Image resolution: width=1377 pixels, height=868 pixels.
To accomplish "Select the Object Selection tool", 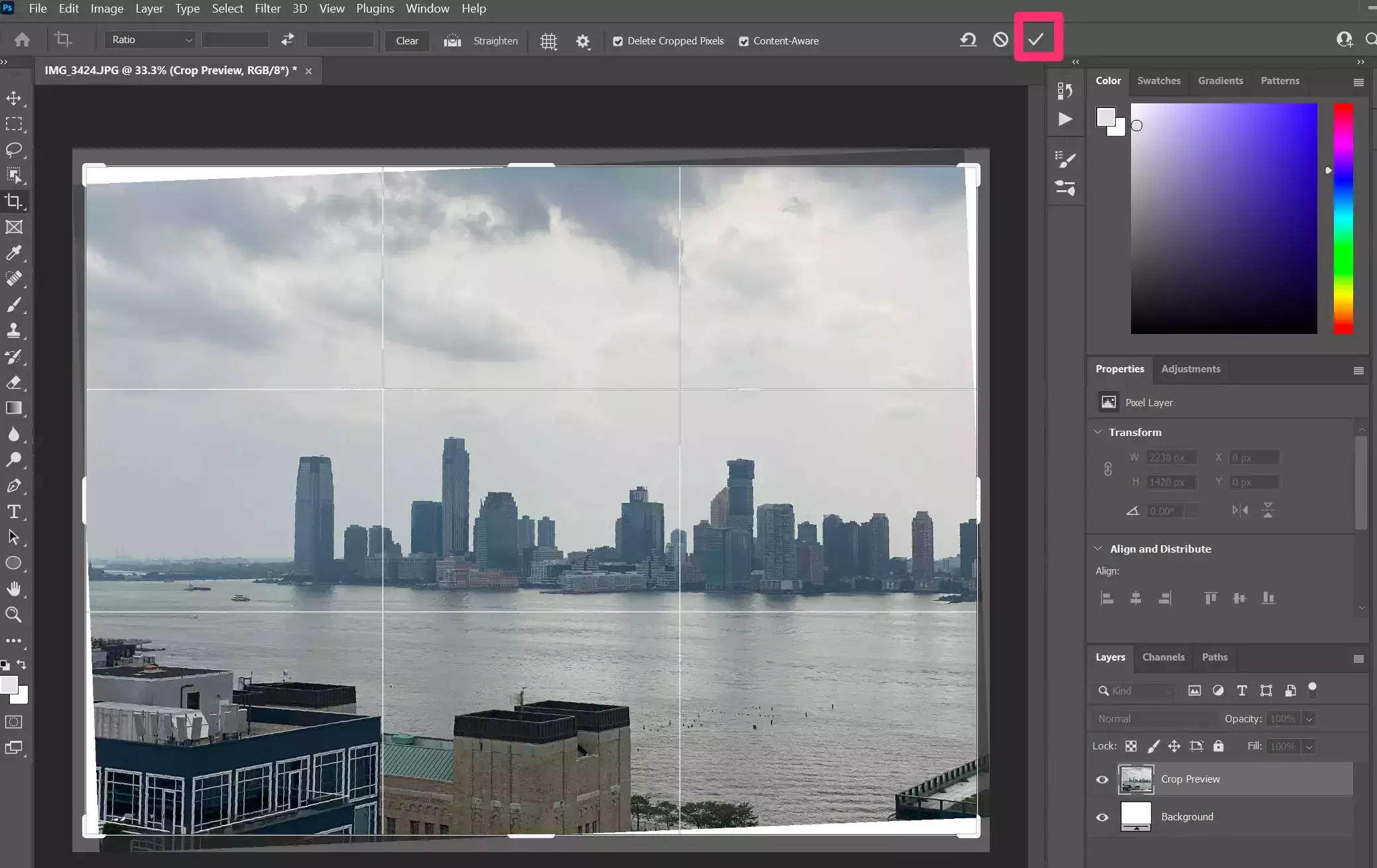I will click(13, 176).
